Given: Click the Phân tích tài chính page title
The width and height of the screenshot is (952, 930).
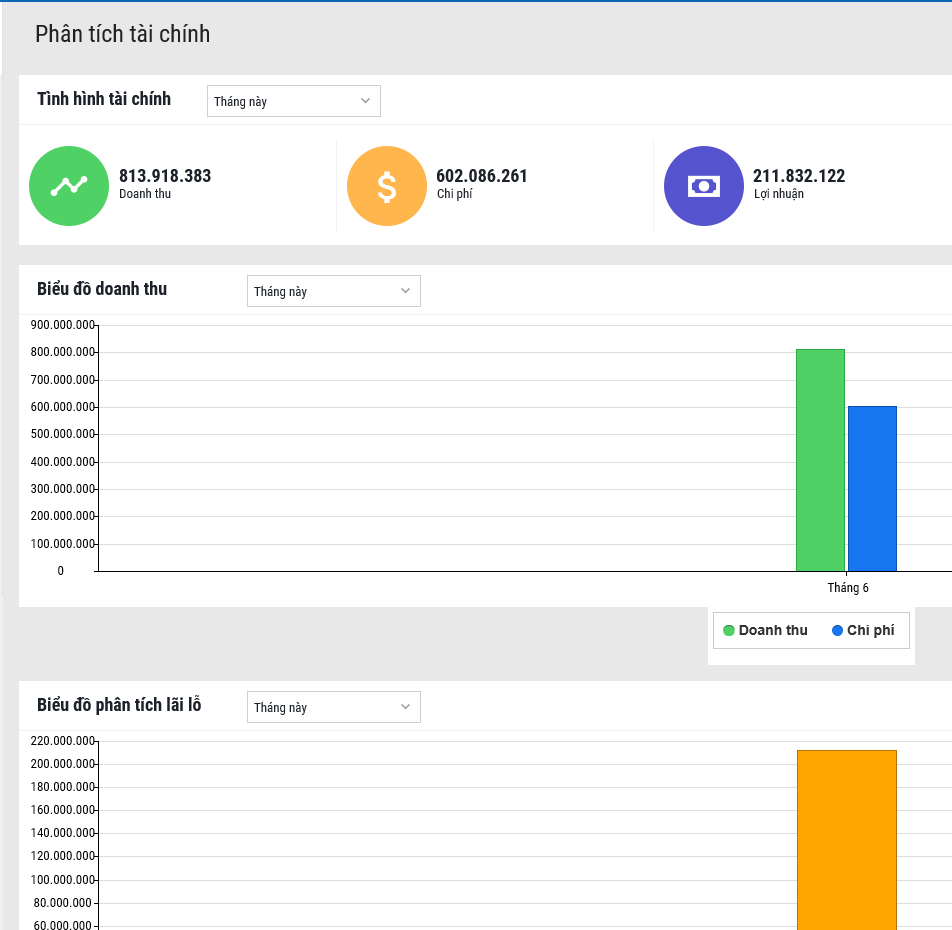Looking at the screenshot, I should 123,34.
